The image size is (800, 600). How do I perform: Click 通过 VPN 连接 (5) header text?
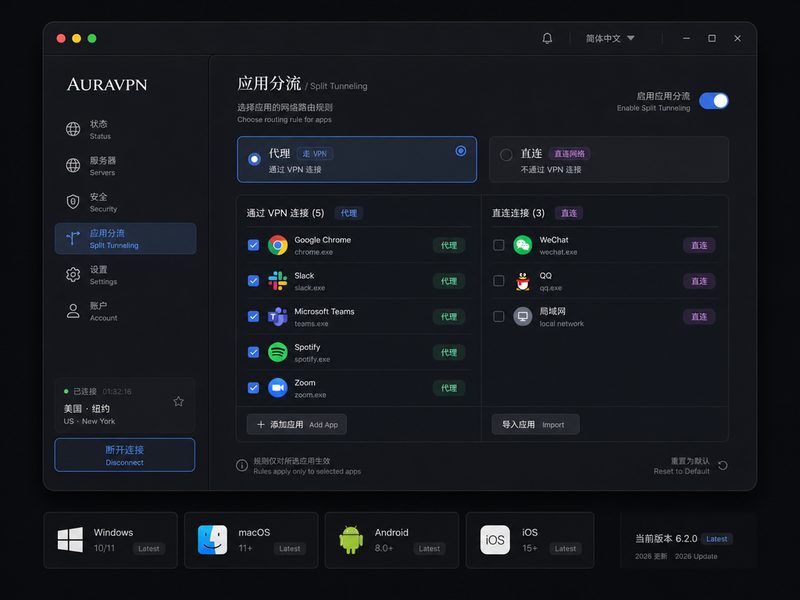[x=285, y=213]
